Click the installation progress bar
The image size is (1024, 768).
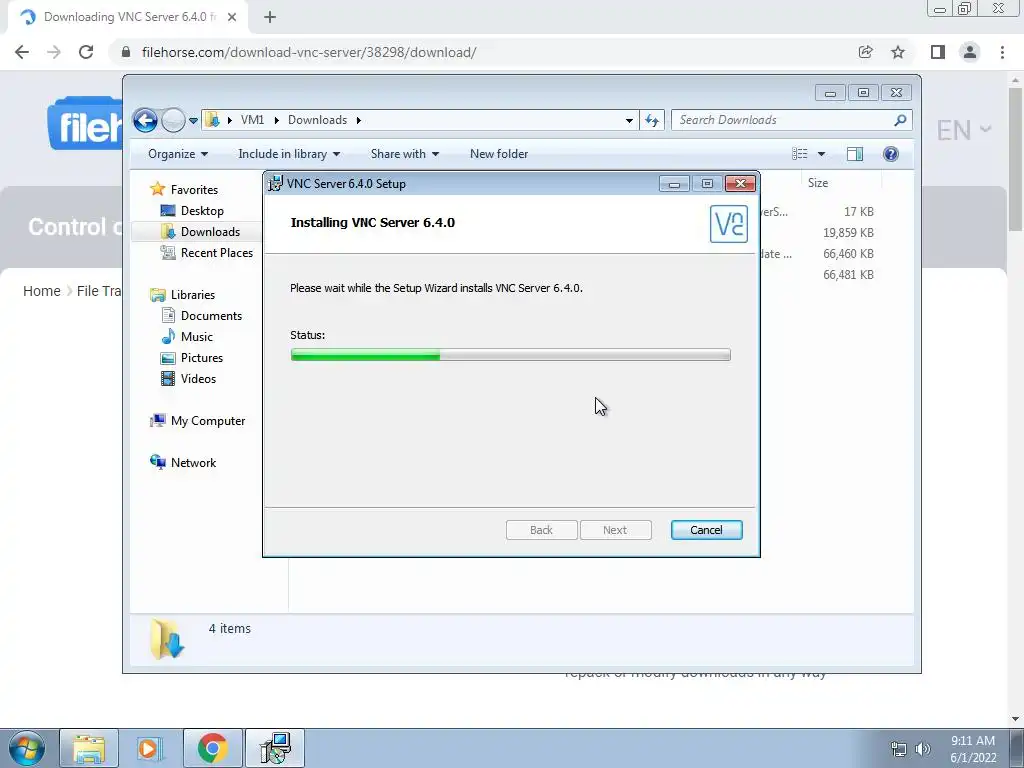coord(511,355)
